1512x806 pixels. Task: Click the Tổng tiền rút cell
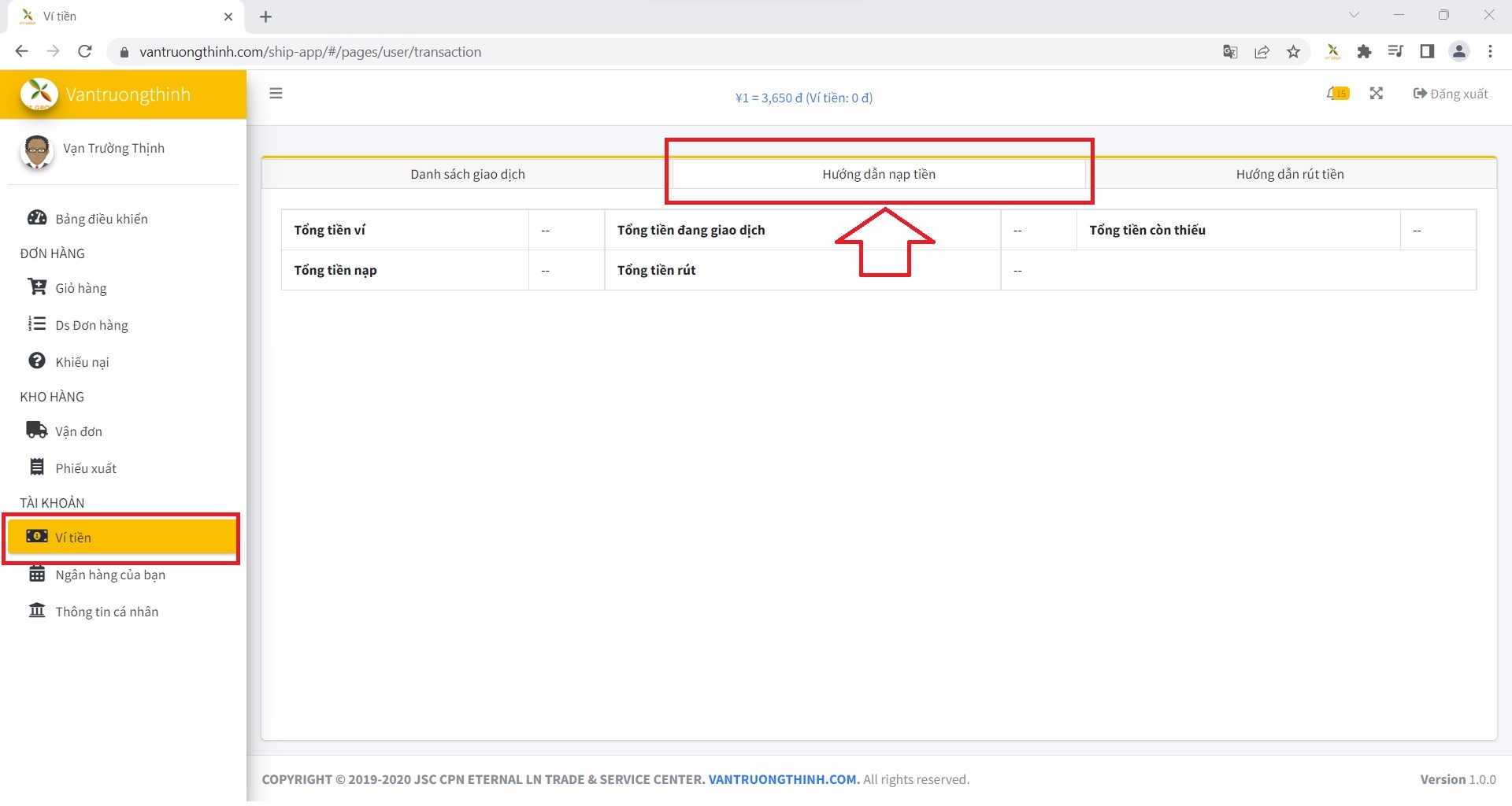802,270
